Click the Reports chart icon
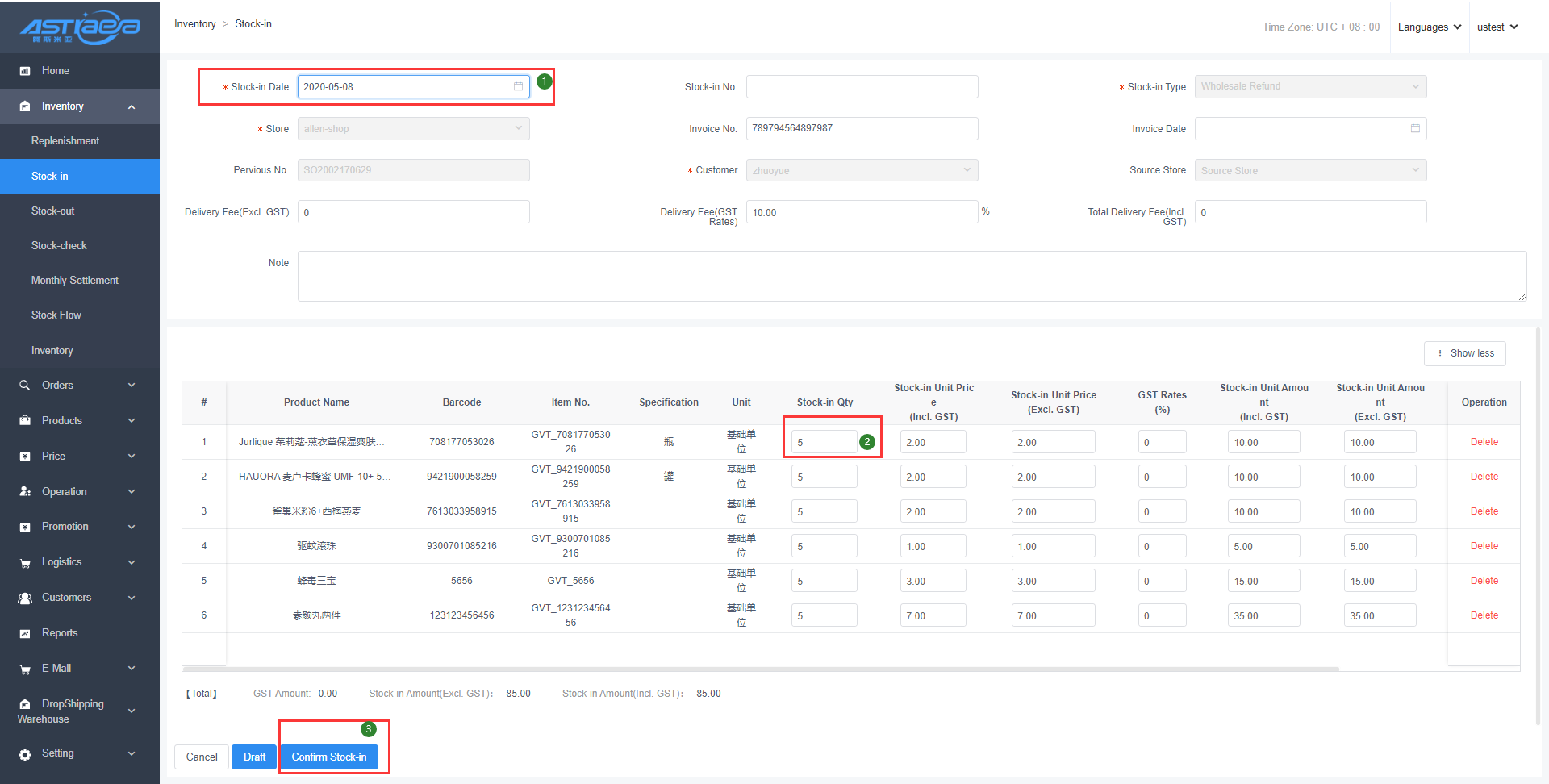Screen dimensions: 1549x784 pos(25,634)
